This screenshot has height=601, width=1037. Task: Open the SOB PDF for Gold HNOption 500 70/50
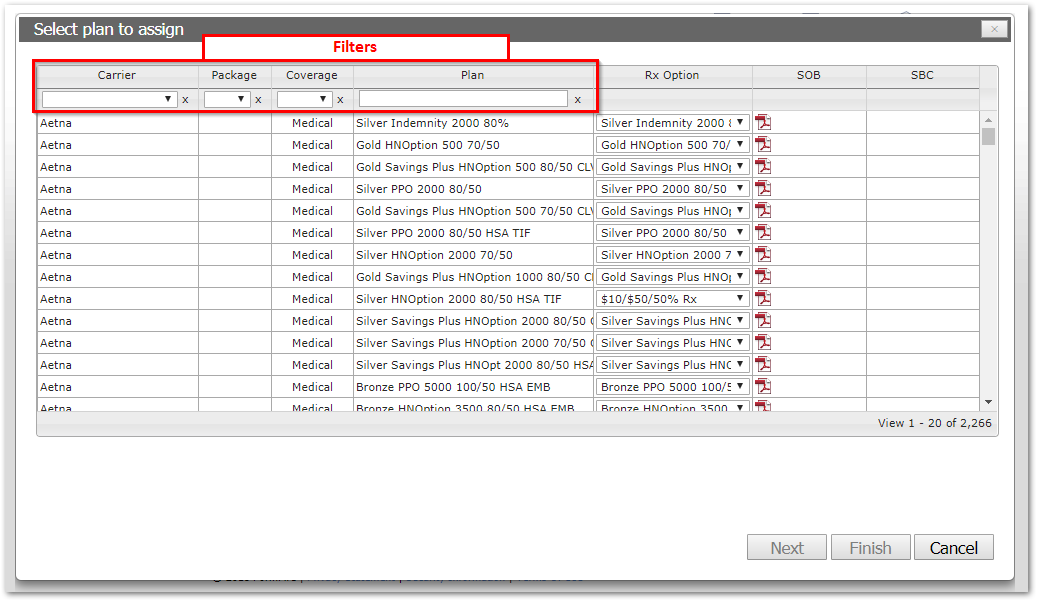764,145
